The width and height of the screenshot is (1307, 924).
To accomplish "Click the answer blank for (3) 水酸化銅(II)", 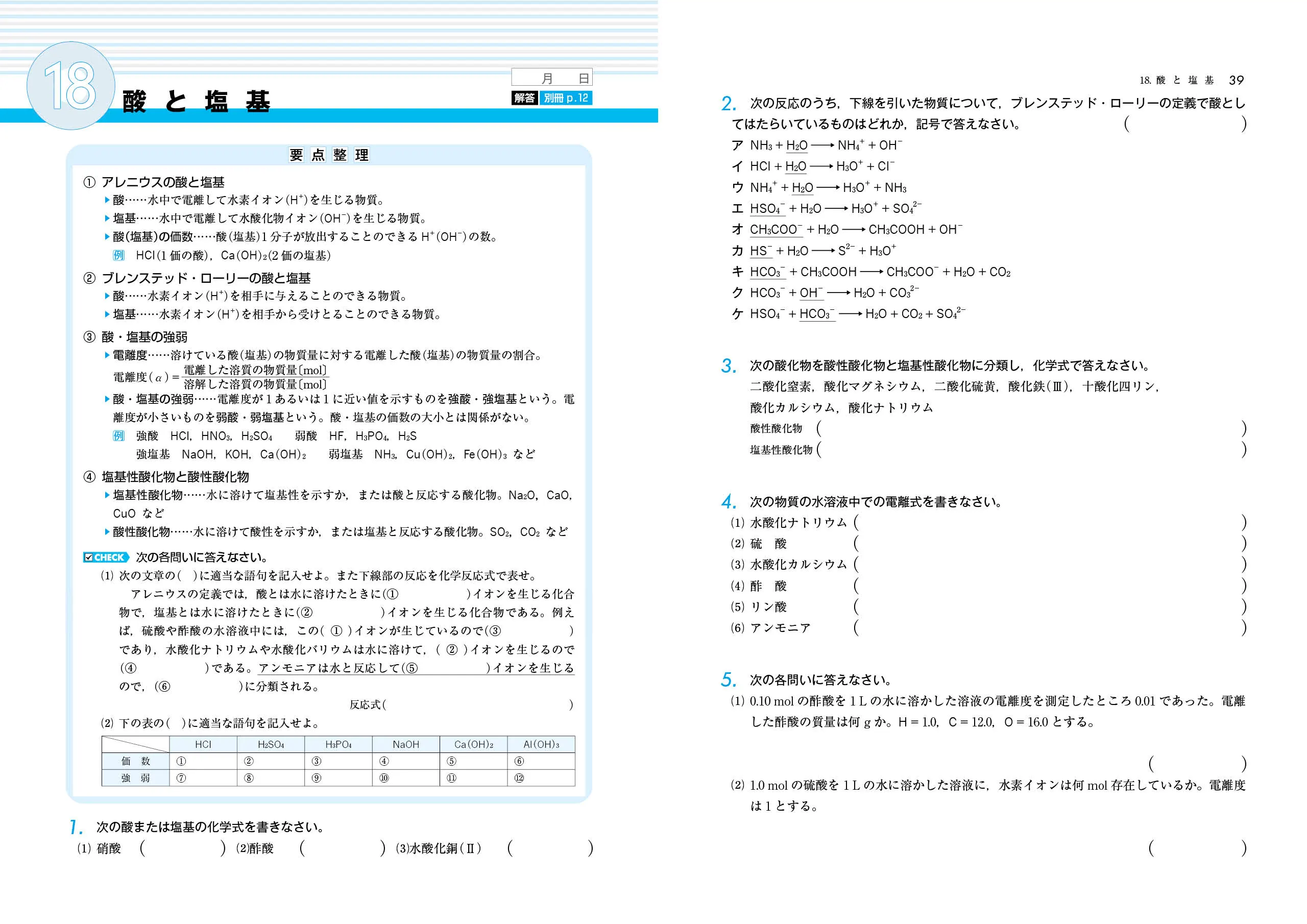I will [550, 848].
